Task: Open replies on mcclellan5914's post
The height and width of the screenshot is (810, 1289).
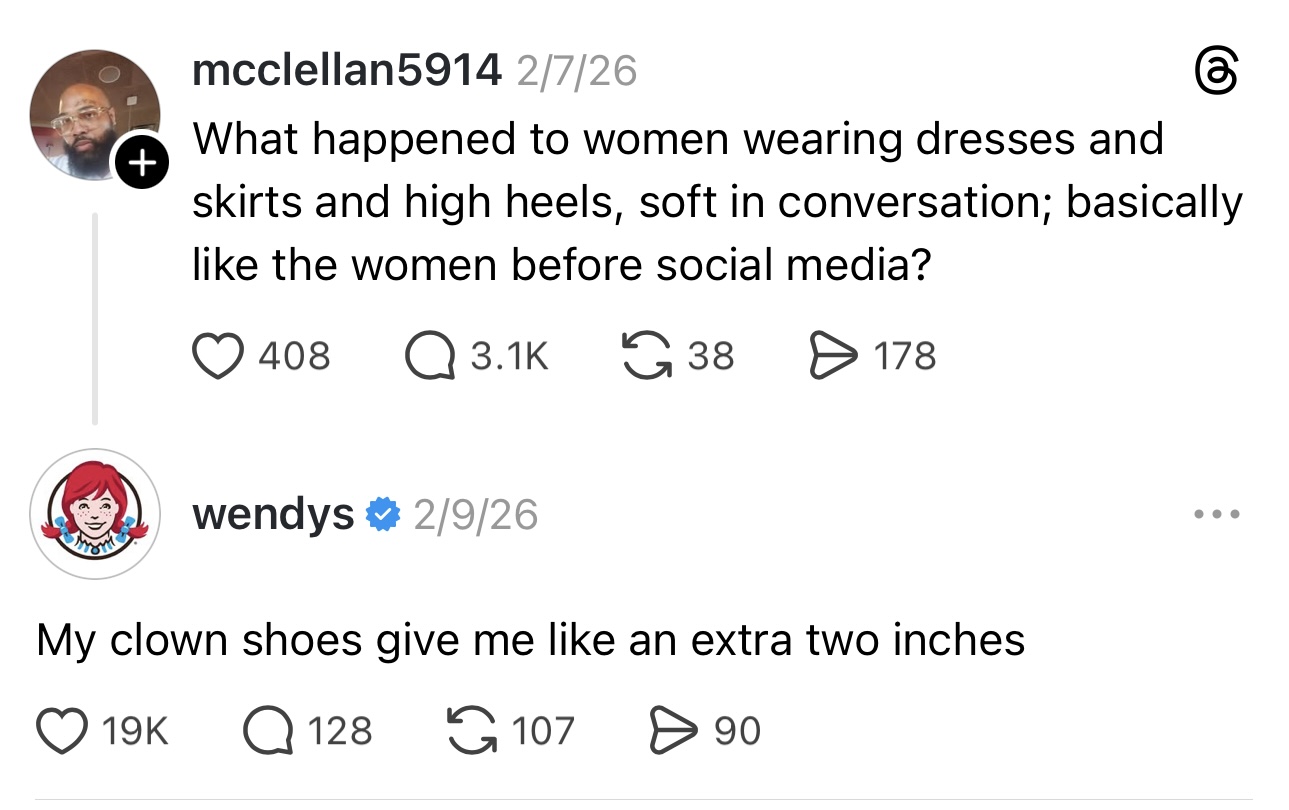Action: point(429,356)
